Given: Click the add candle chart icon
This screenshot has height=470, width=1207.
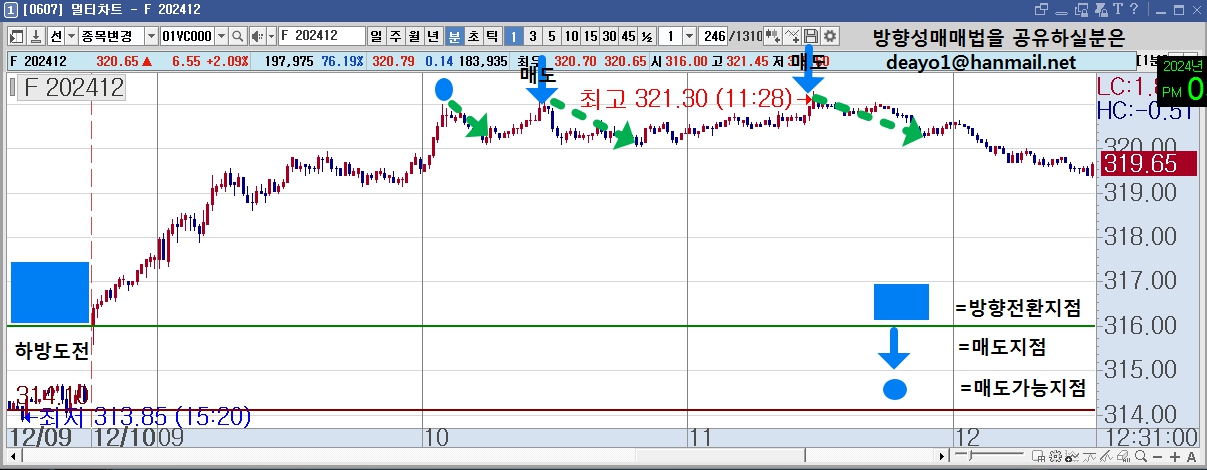Looking at the screenshot, I should coord(773,36).
